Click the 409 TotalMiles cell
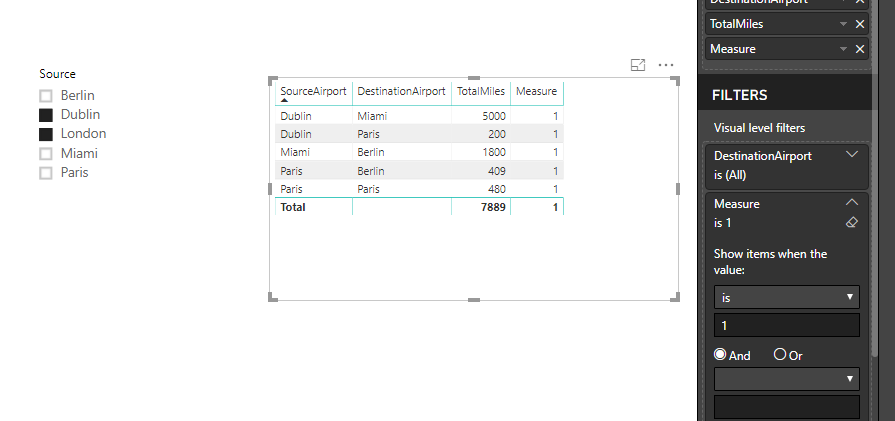This screenshot has width=895, height=421. click(497, 171)
